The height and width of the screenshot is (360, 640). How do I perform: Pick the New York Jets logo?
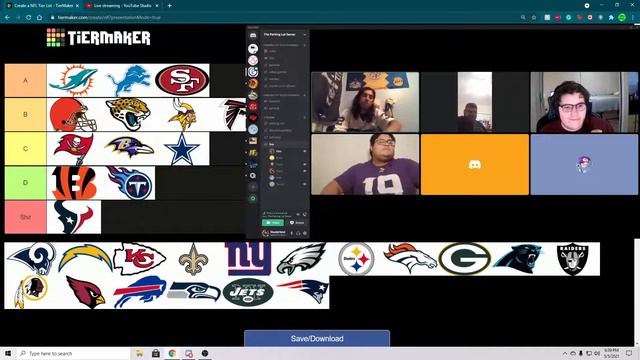click(248, 292)
